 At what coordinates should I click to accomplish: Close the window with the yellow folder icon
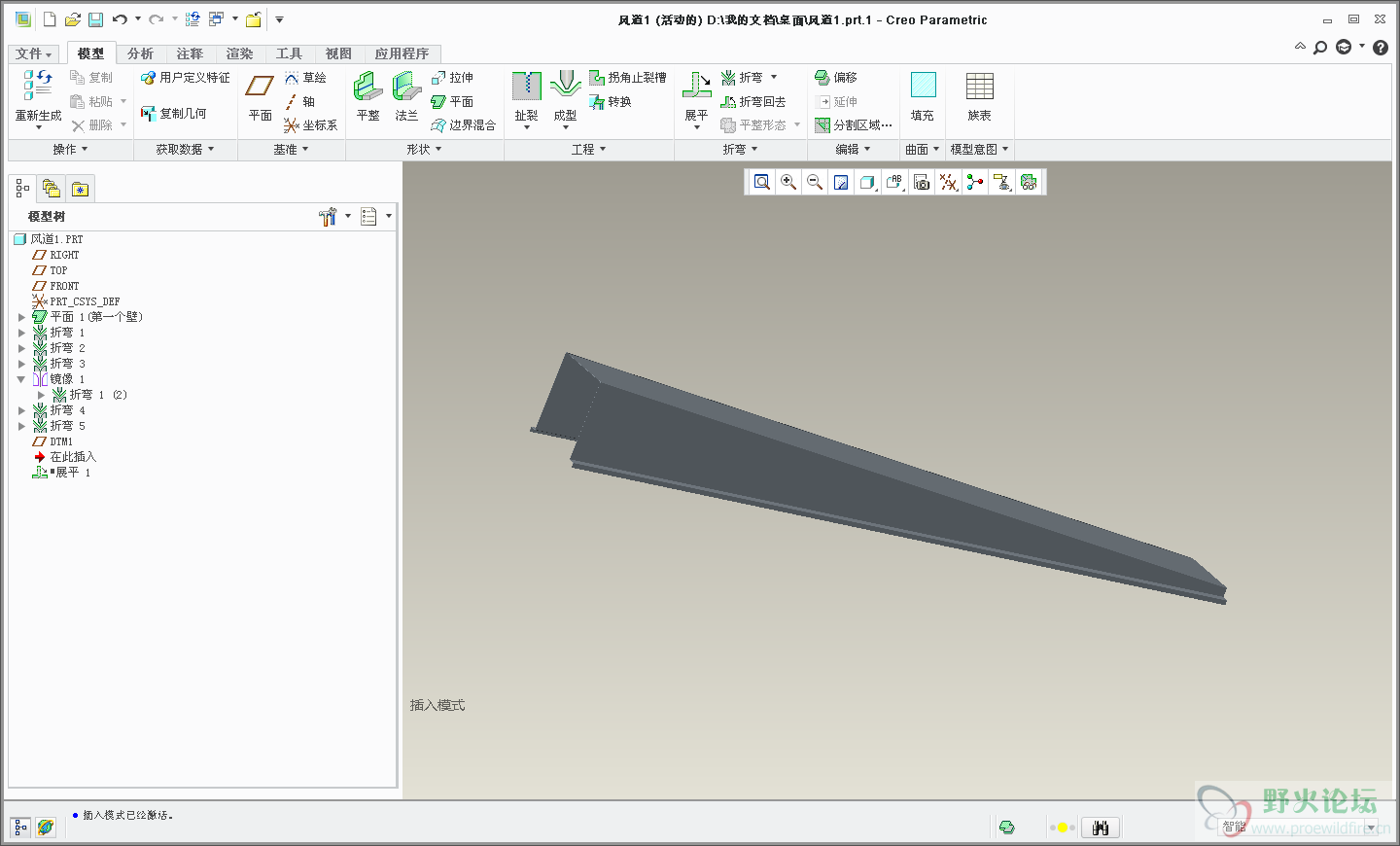(253, 19)
